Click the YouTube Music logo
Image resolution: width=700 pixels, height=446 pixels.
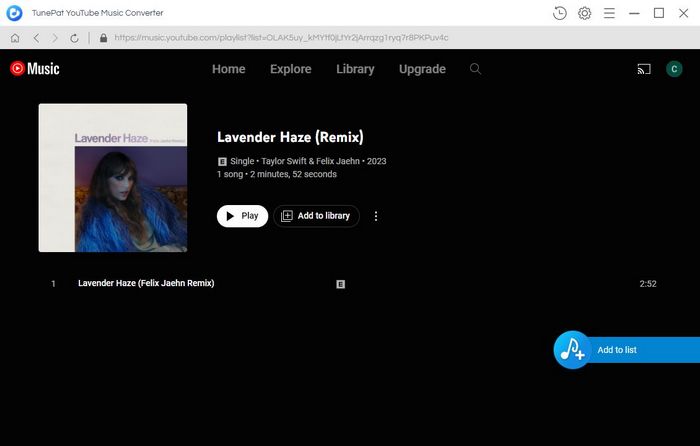pos(35,69)
